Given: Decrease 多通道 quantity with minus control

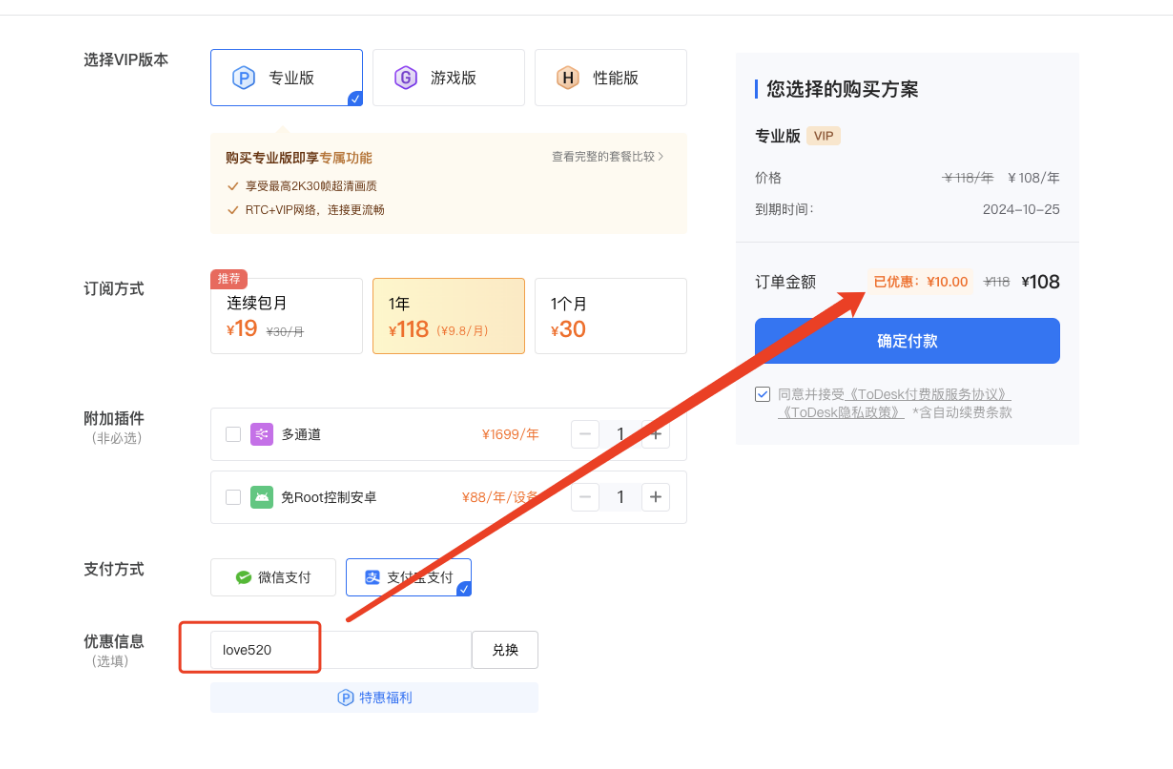Looking at the screenshot, I should coord(585,434).
